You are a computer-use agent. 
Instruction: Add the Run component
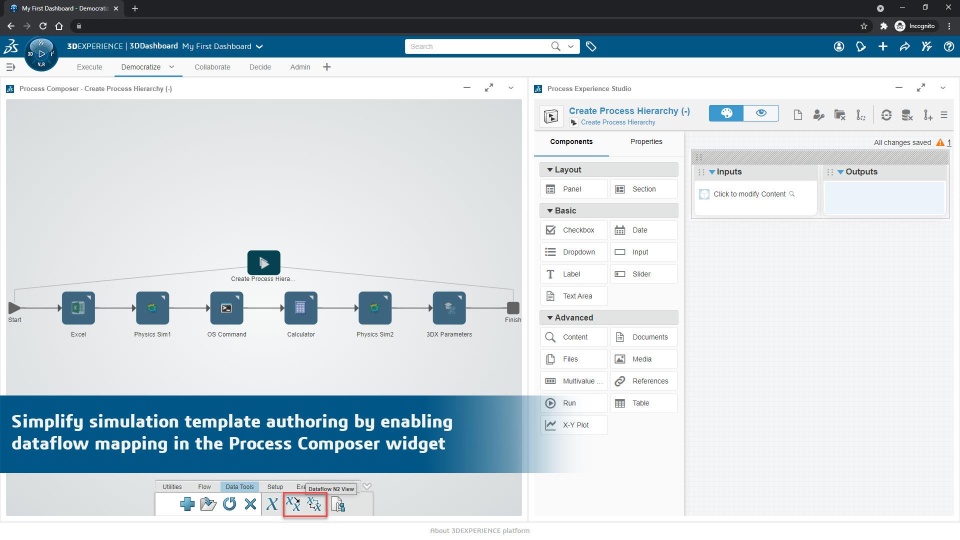[x=574, y=403]
